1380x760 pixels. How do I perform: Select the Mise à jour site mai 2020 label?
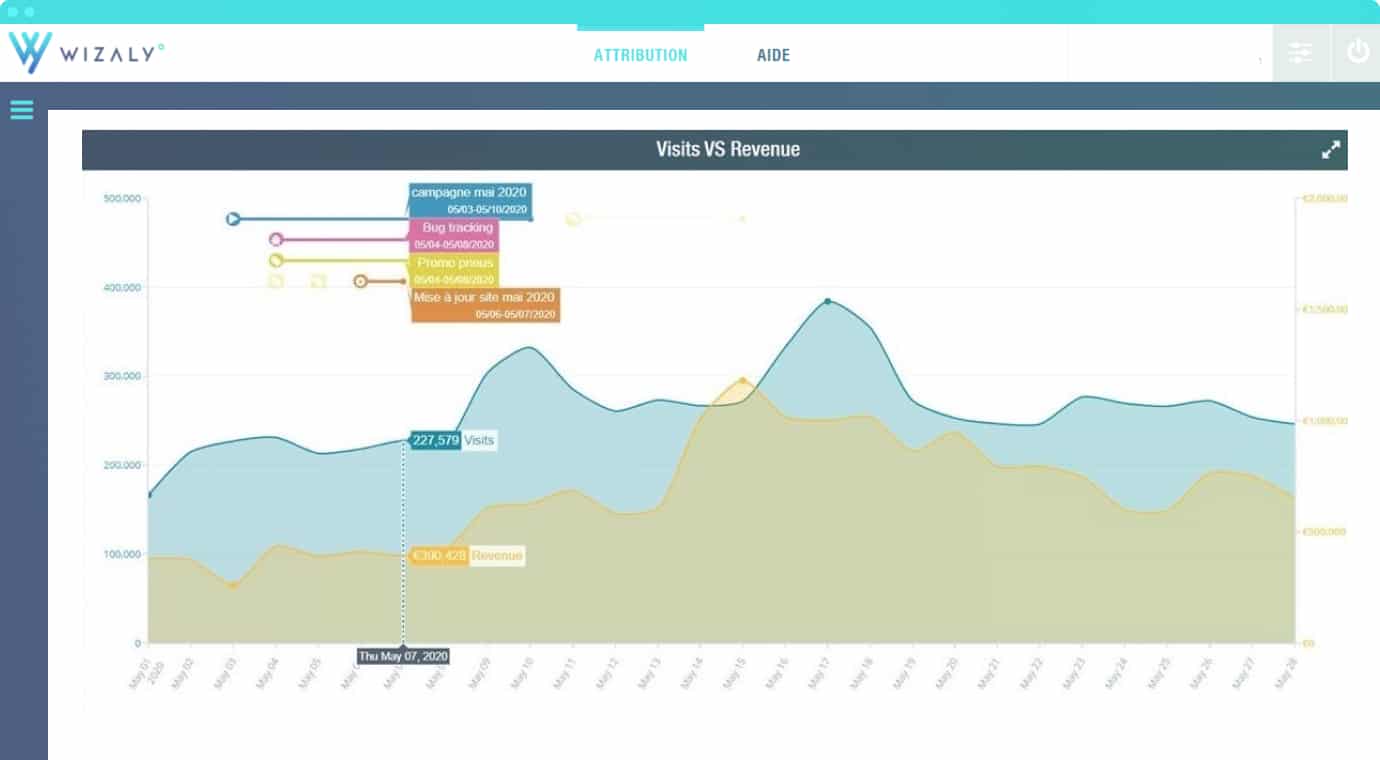click(x=485, y=305)
